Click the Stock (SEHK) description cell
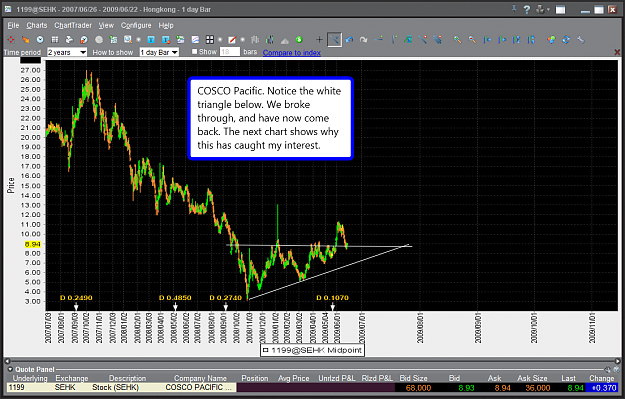 tap(115, 387)
